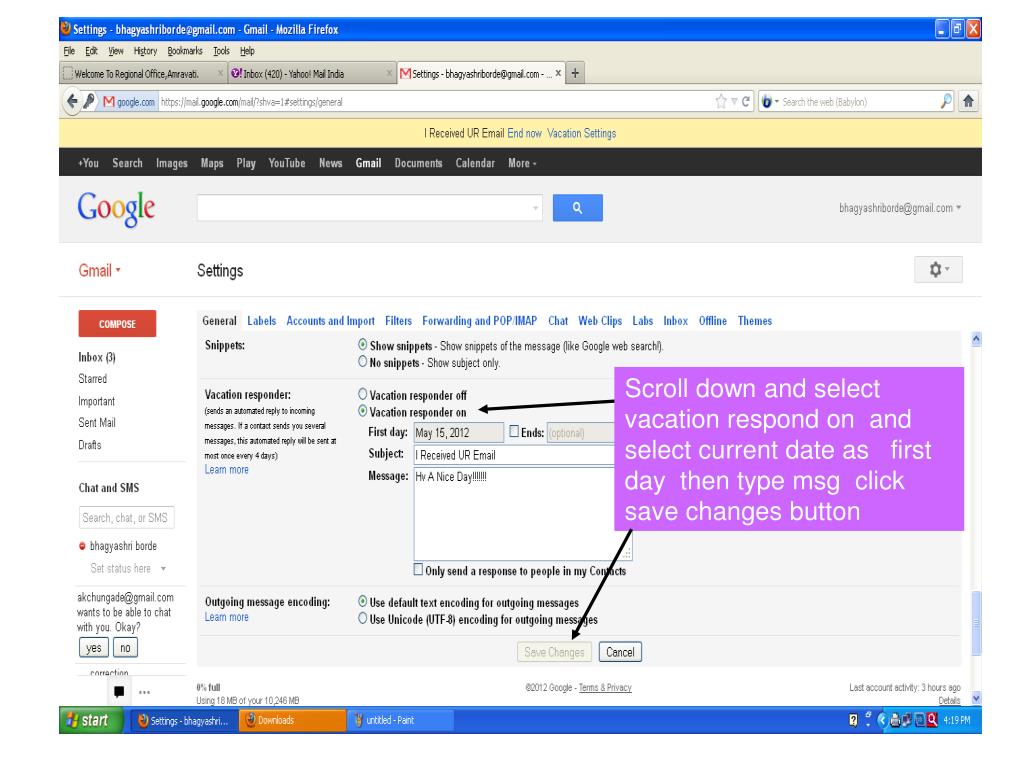The width and height of the screenshot is (1024, 768).
Task: Close the Gmail Settings browser tab
Action: [558, 73]
